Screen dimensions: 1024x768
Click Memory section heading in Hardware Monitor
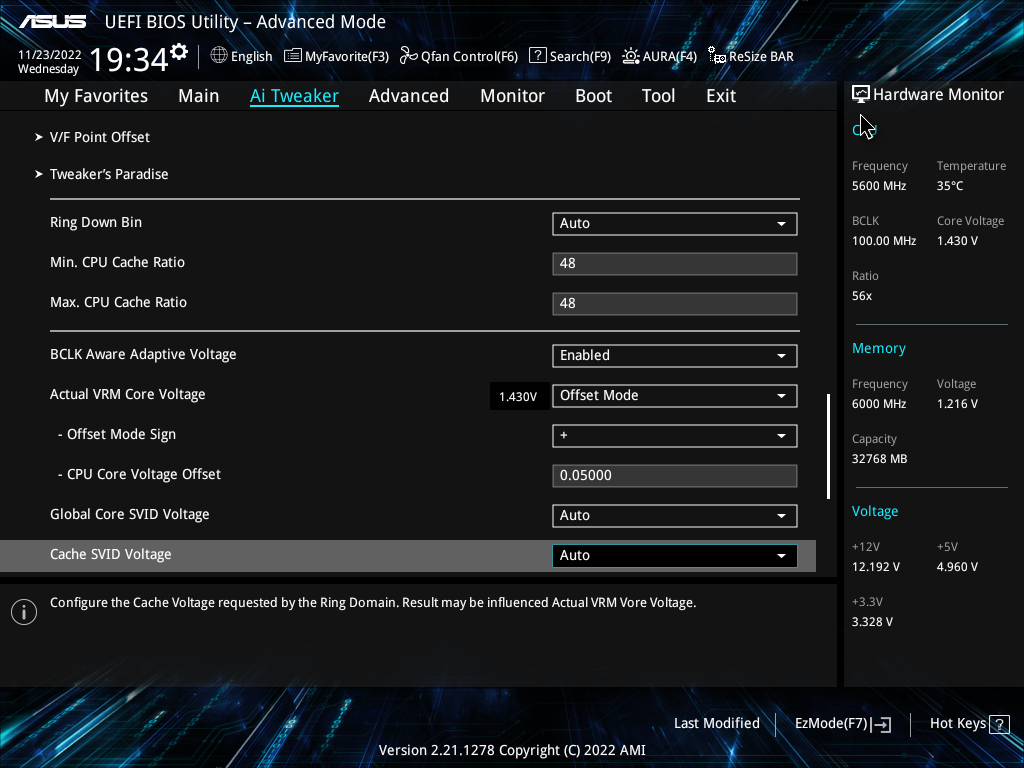click(878, 348)
